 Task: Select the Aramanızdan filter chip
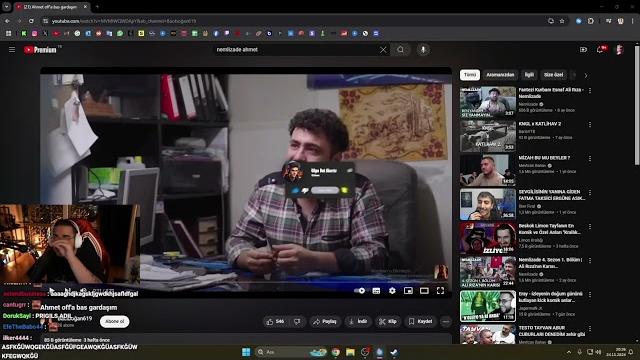pyautogui.click(x=500, y=75)
